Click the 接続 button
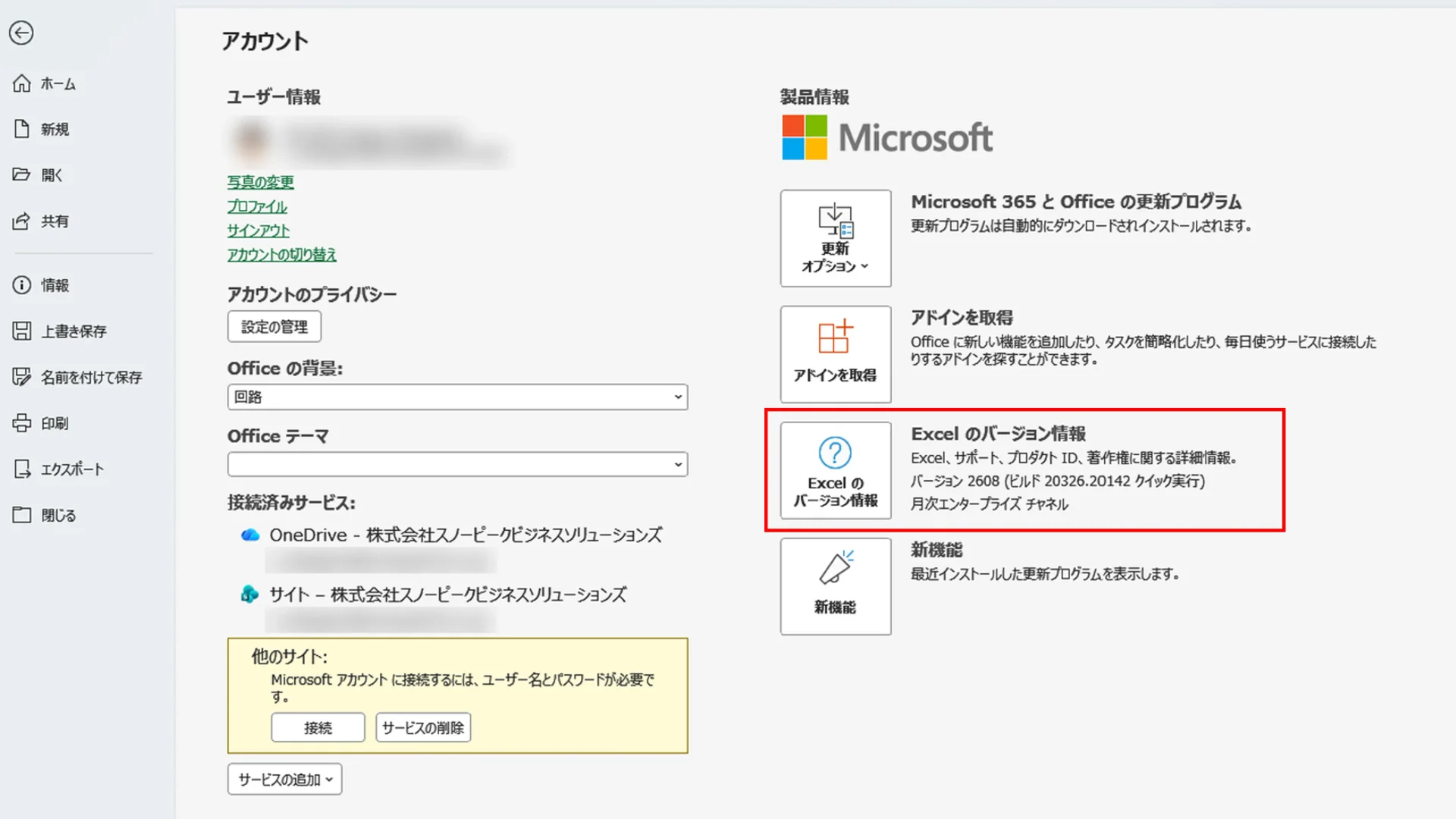The width and height of the screenshot is (1456, 819). 318,728
